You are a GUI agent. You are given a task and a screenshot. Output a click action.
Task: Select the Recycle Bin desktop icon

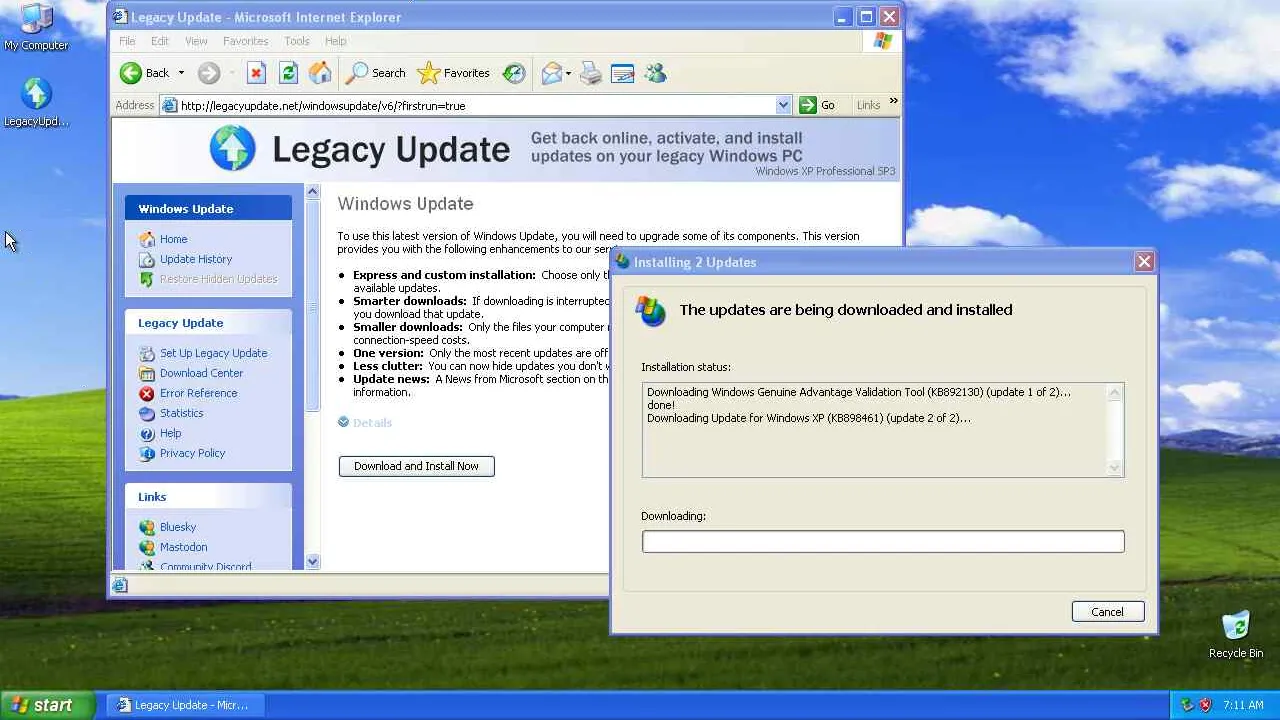1236,635
